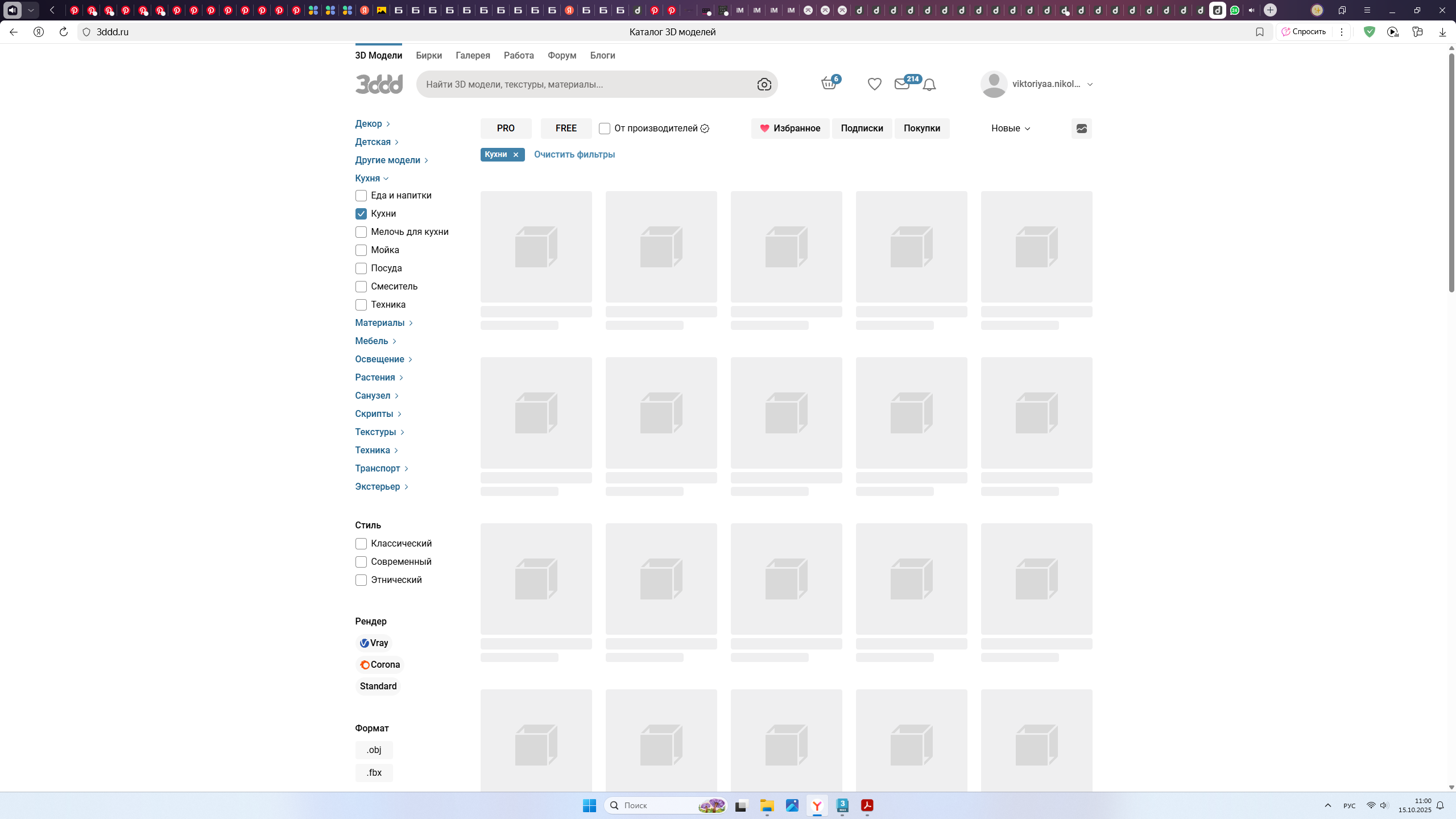This screenshot has height=819, width=1456.
Task: Click the 3ddd site logo
Action: click(379, 84)
